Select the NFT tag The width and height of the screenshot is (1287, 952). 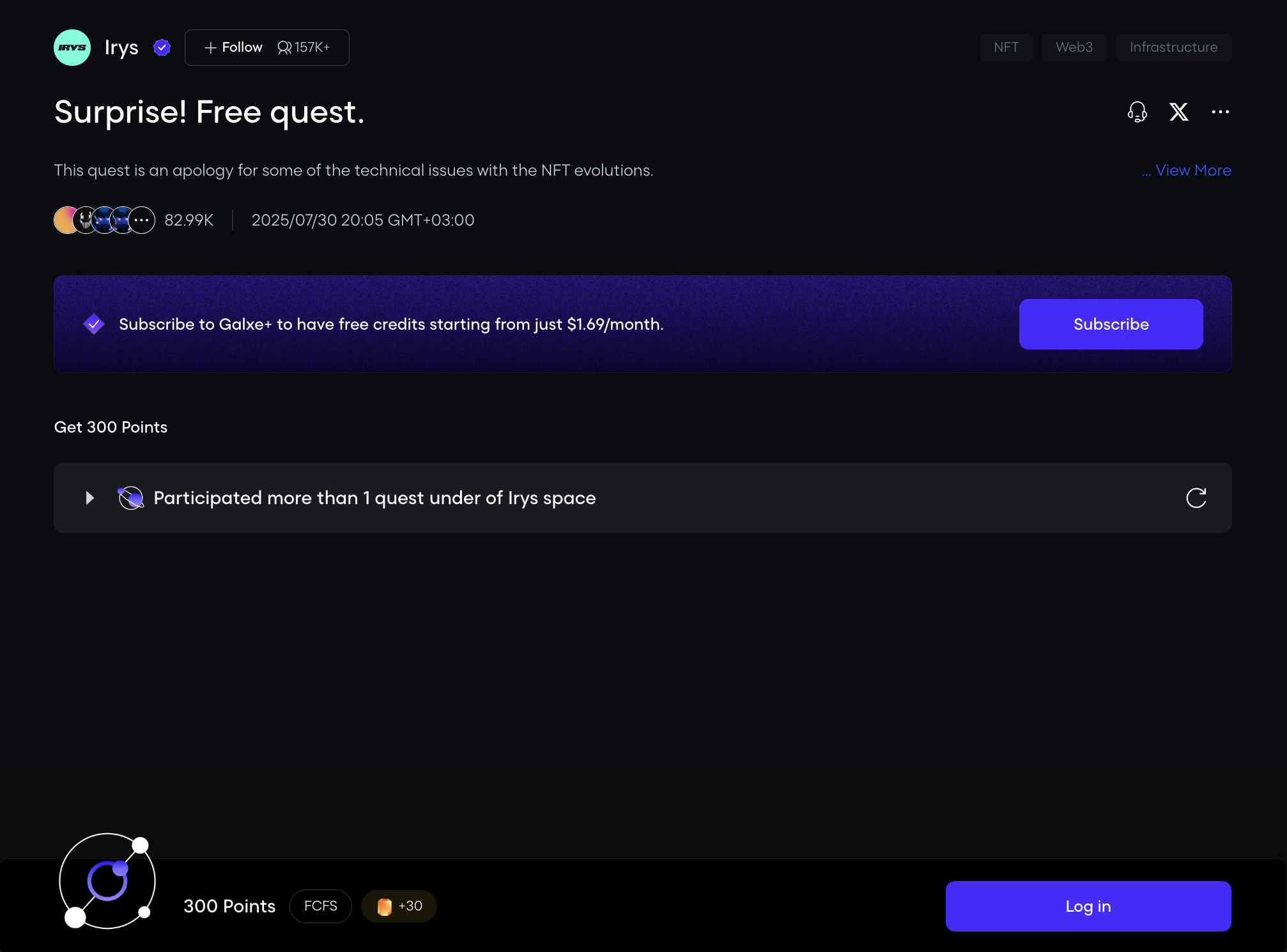coord(1006,47)
